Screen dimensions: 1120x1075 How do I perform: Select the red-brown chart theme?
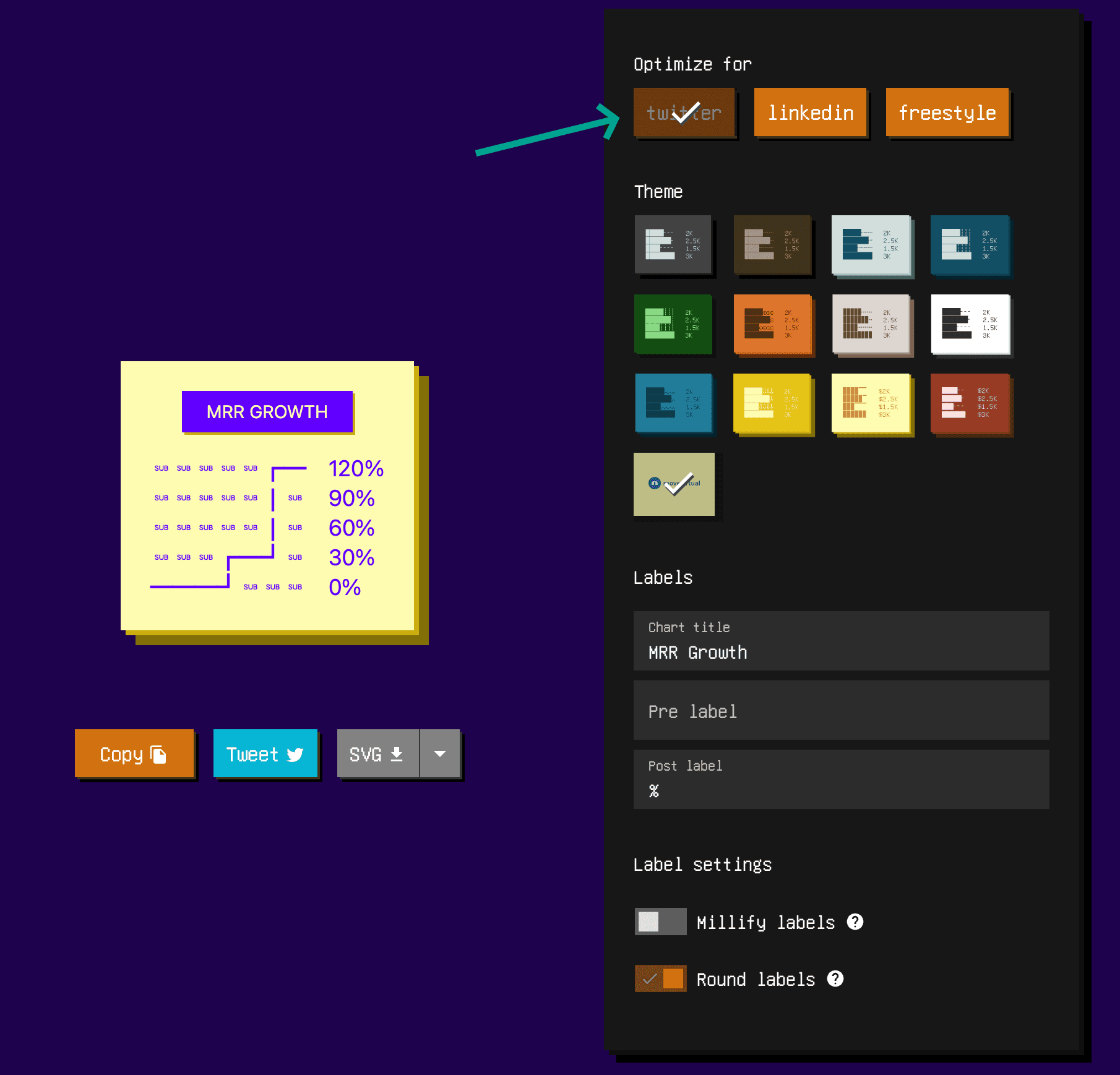[x=970, y=403]
